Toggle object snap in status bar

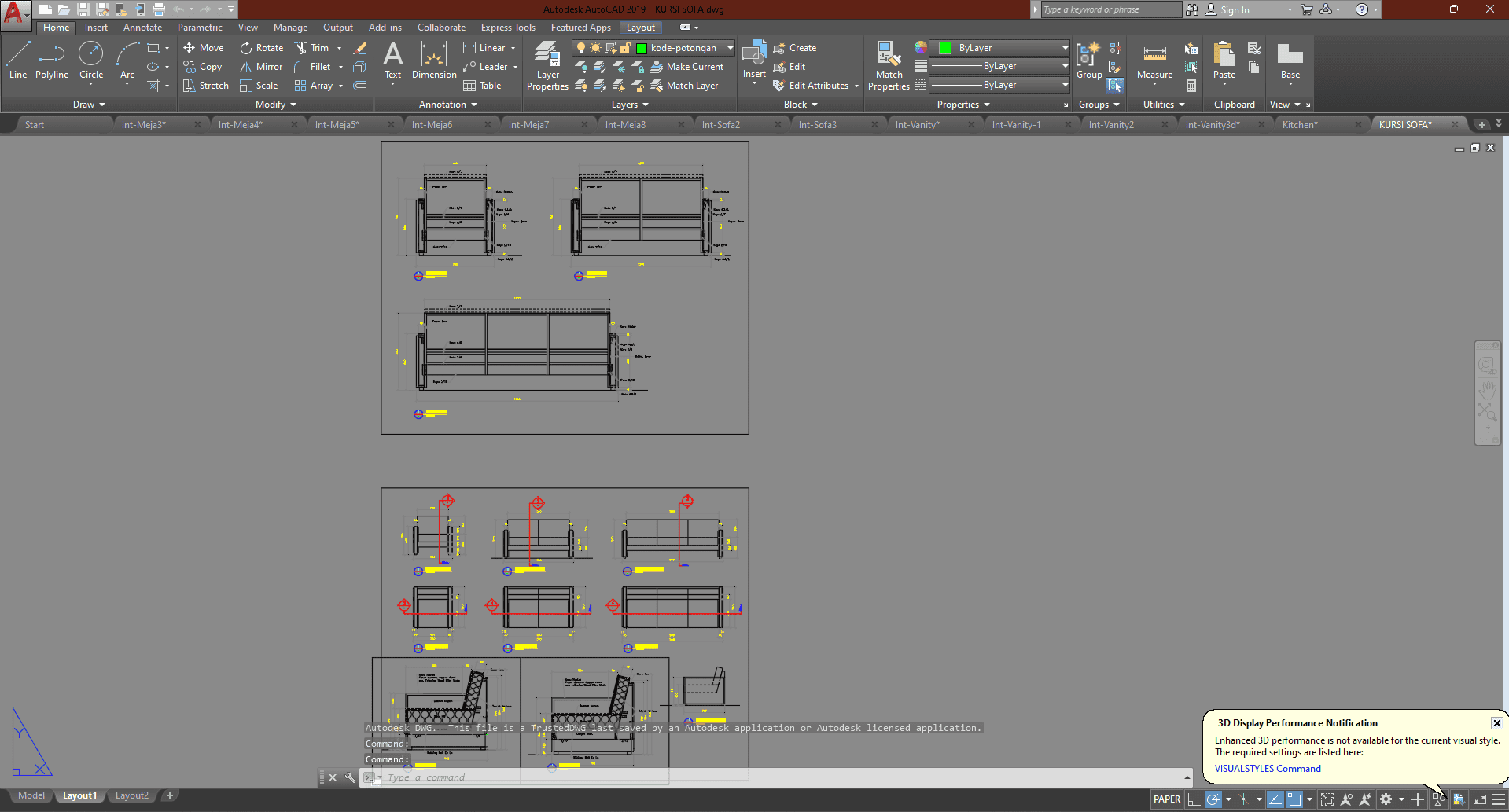click(x=1294, y=799)
